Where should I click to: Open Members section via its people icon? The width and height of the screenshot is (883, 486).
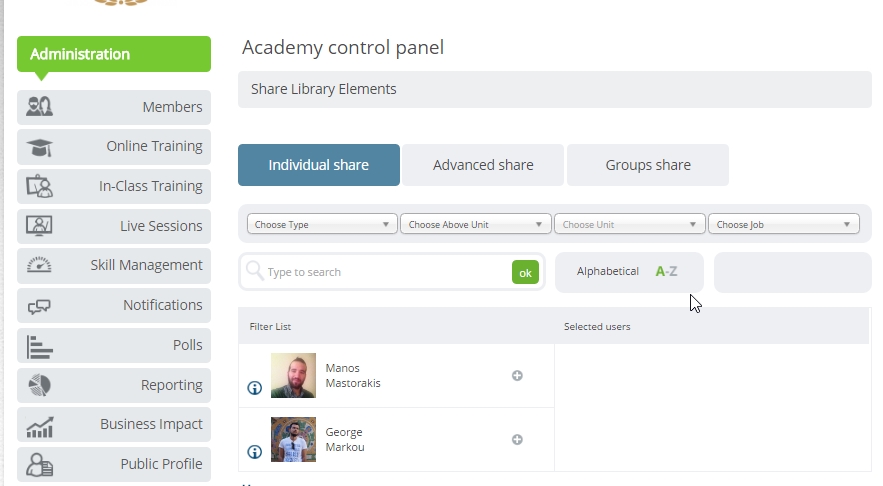[39, 106]
